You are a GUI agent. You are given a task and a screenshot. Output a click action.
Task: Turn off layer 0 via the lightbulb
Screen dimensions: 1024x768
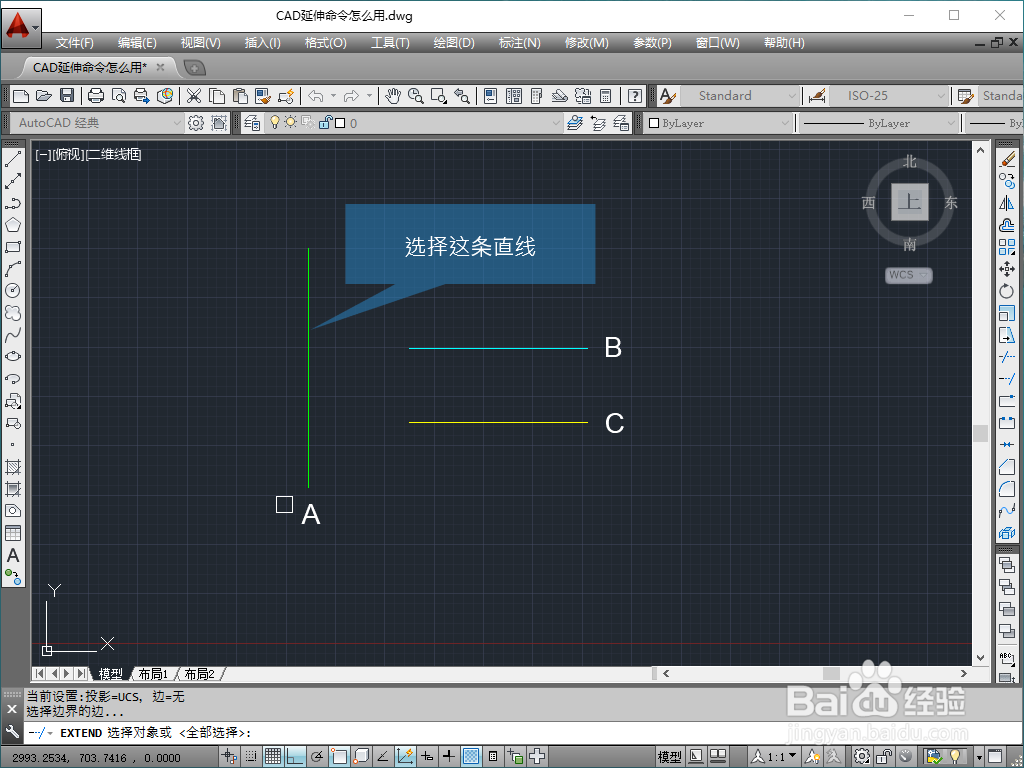point(275,121)
